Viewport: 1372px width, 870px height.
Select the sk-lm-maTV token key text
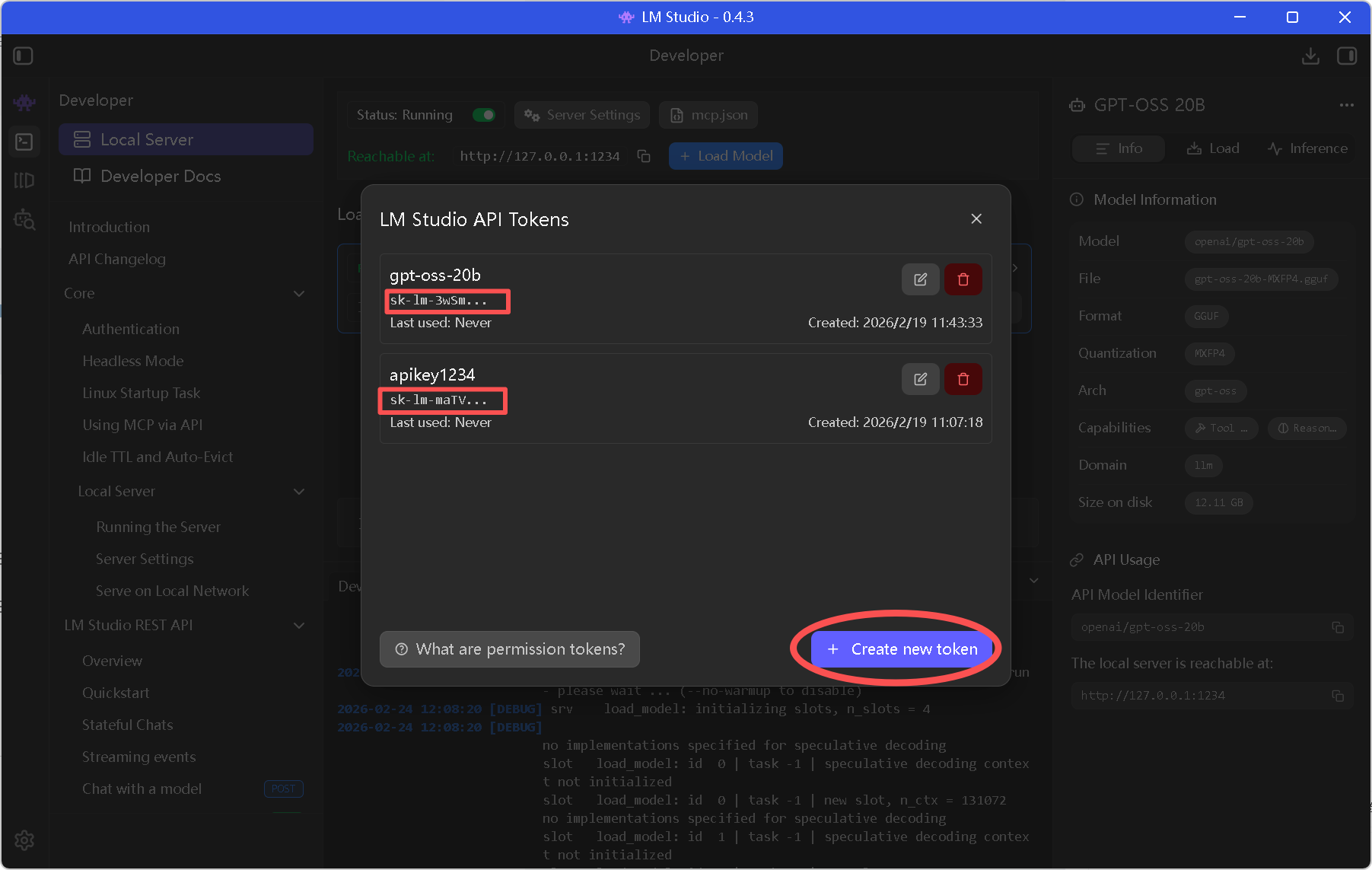point(438,400)
